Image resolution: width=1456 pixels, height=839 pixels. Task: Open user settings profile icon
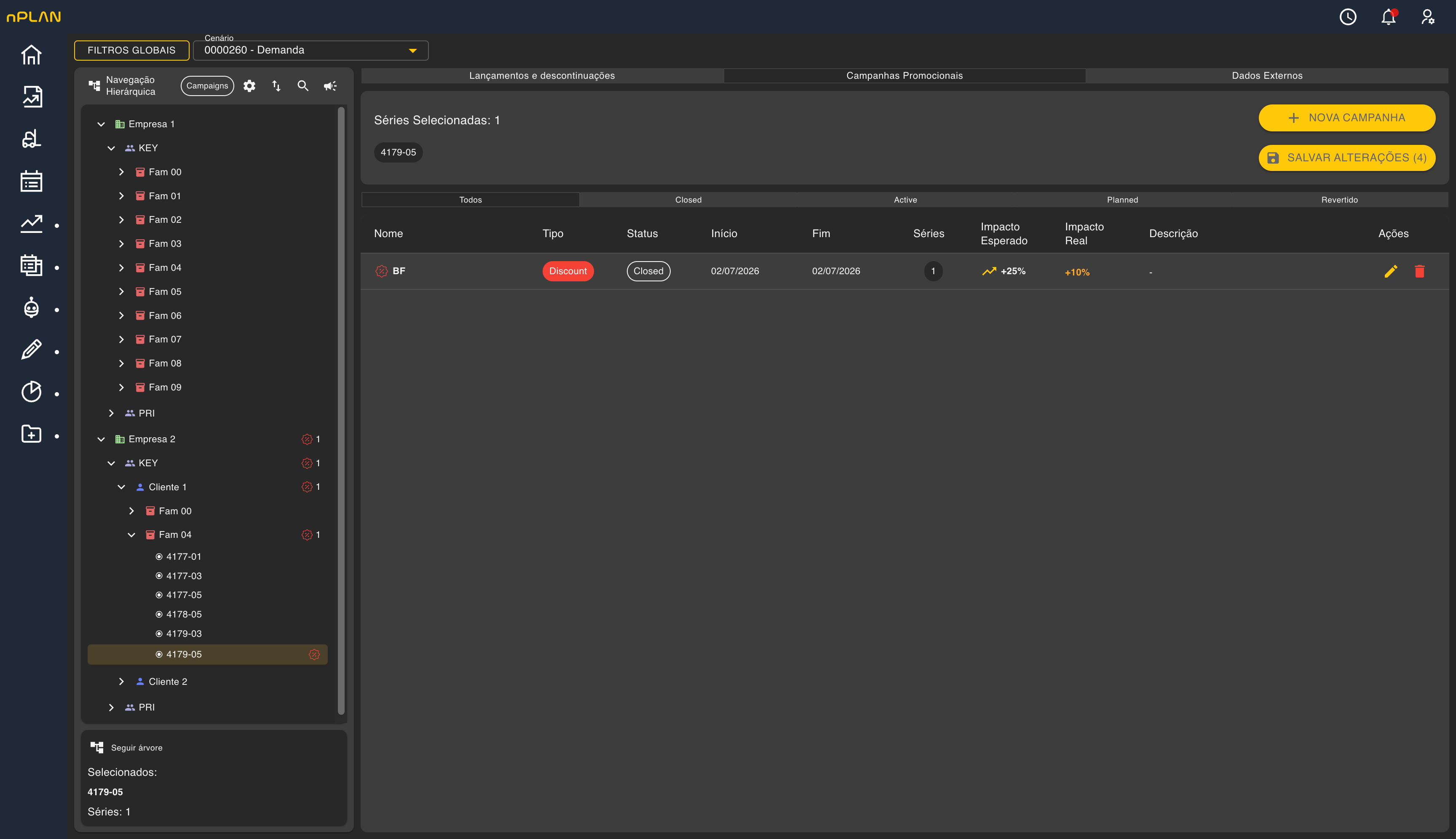pyautogui.click(x=1427, y=17)
